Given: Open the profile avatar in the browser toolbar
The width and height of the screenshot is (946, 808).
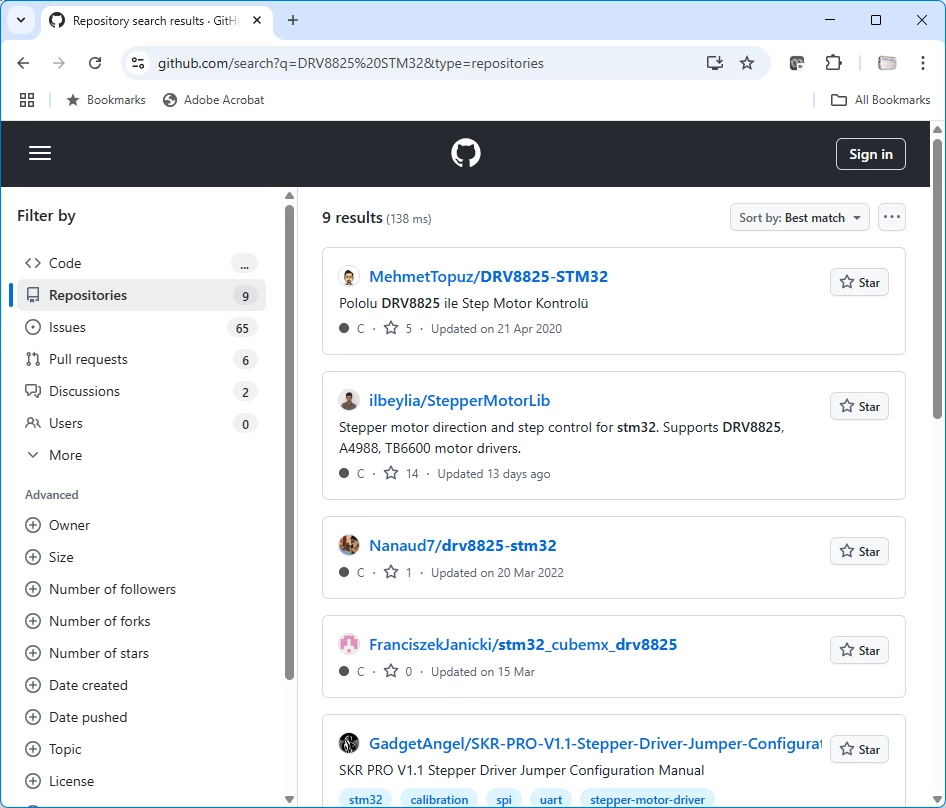Looking at the screenshot, I should 887,63.
